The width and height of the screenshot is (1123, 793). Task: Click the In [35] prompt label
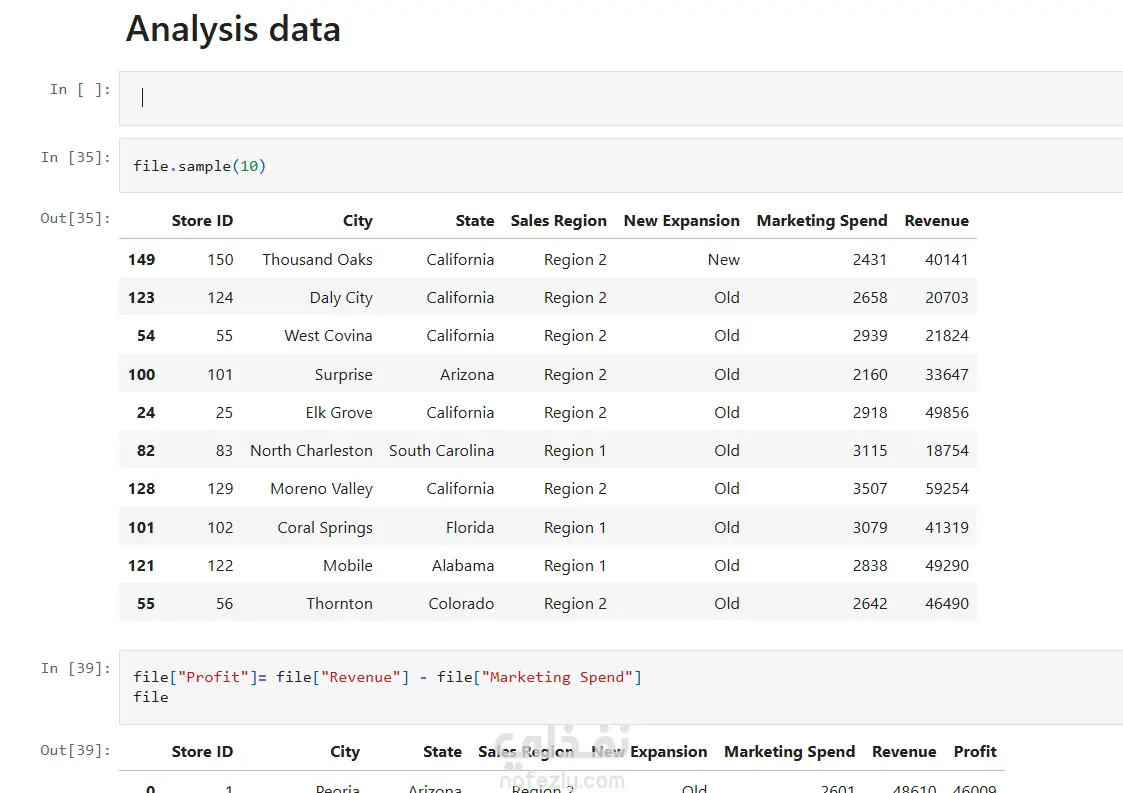76,157
